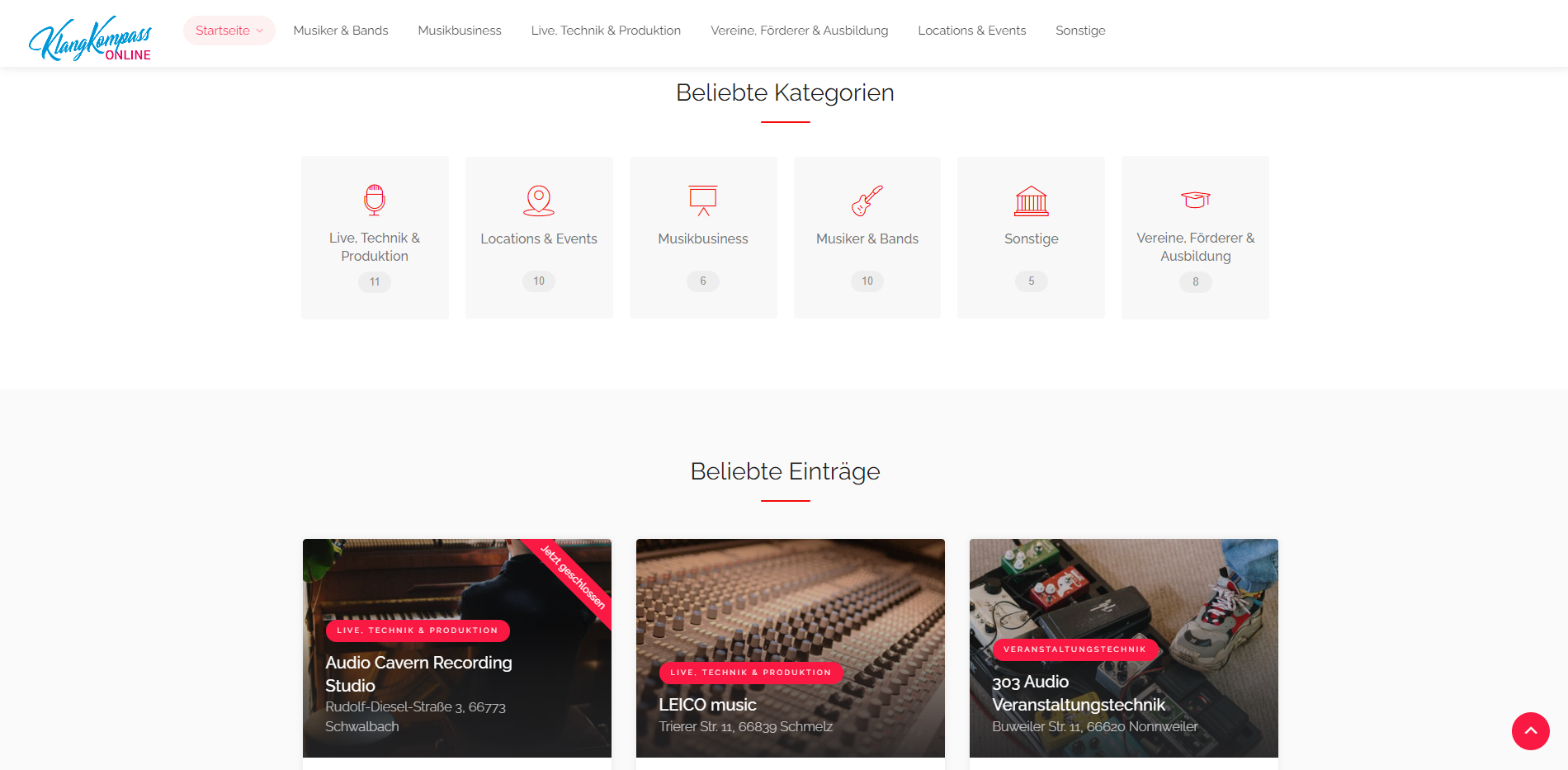Open the LEICO music listing title
This screenshot has height=770, width=1568.
pos(707,705)
